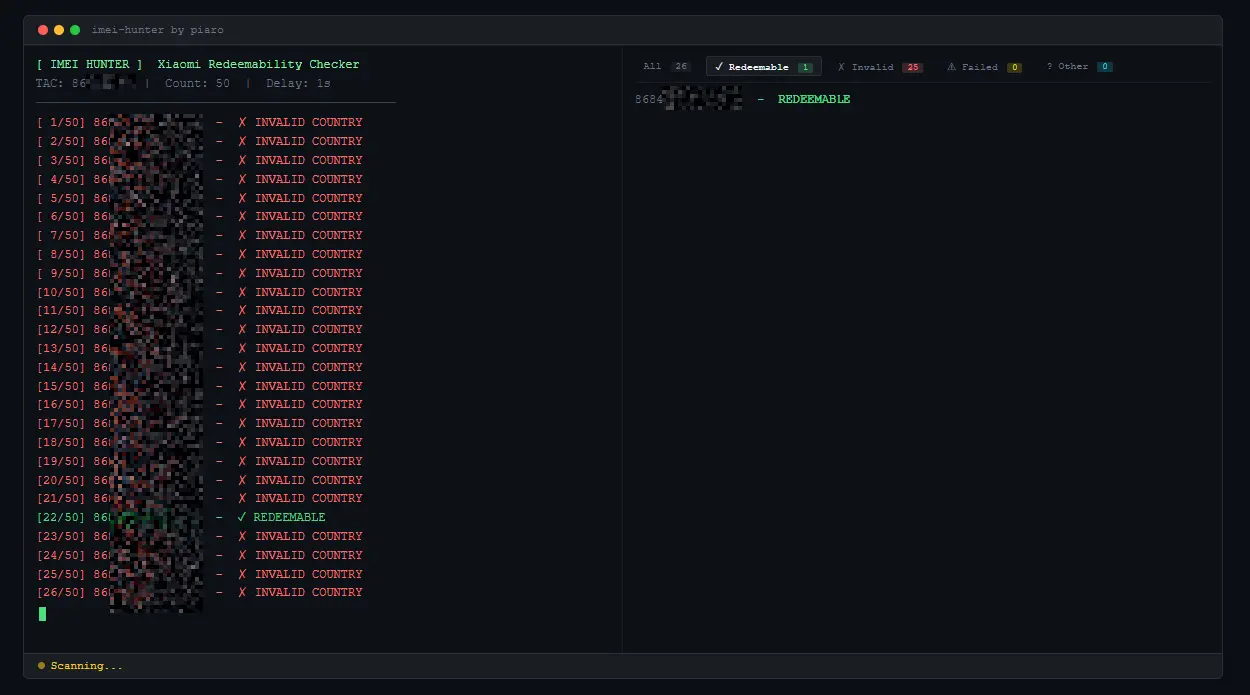Click the 'REDEEMABLE' result in the right pane

(x=814, y=99)
